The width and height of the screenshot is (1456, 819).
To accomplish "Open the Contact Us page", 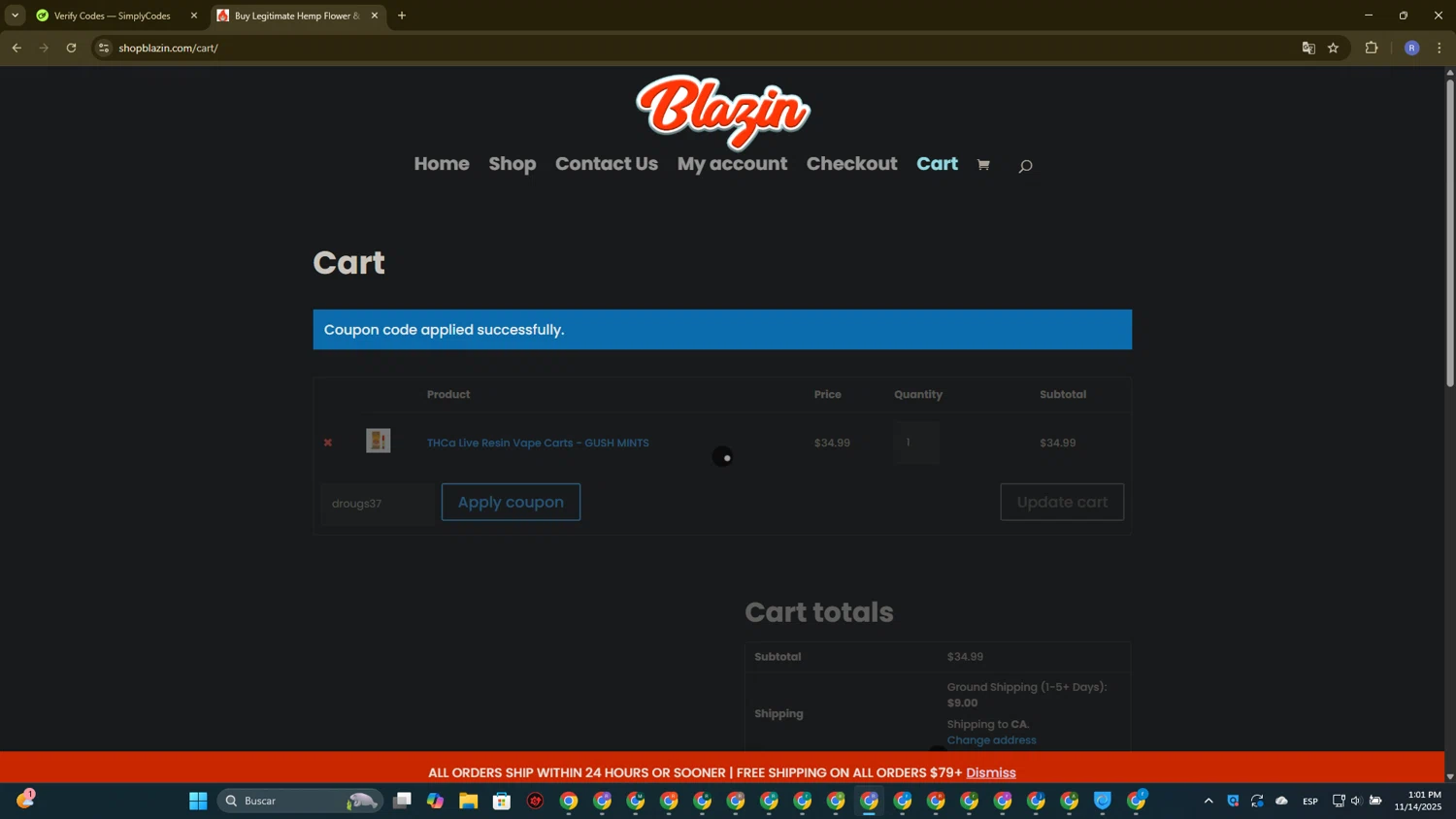I will coord(607,164).
